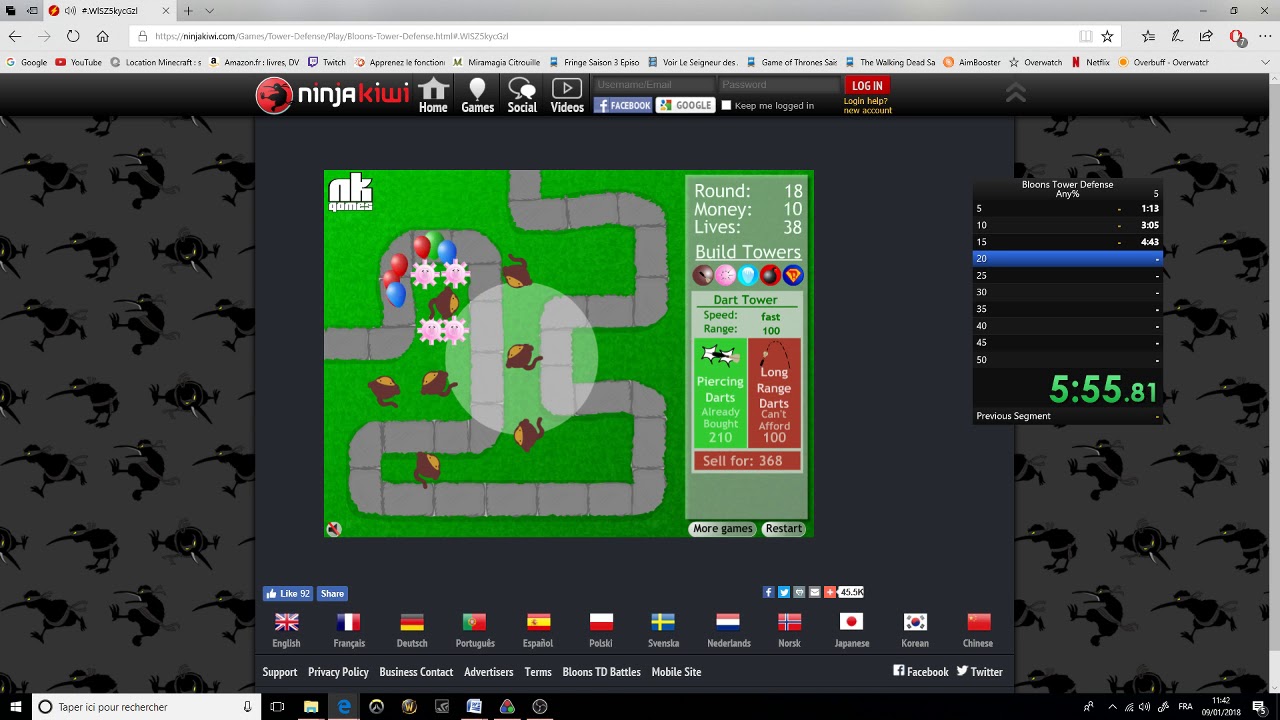The width and height of the screenshot is (1280, 720).
Task: Click the Windows Start button
Action: (16, 707)
